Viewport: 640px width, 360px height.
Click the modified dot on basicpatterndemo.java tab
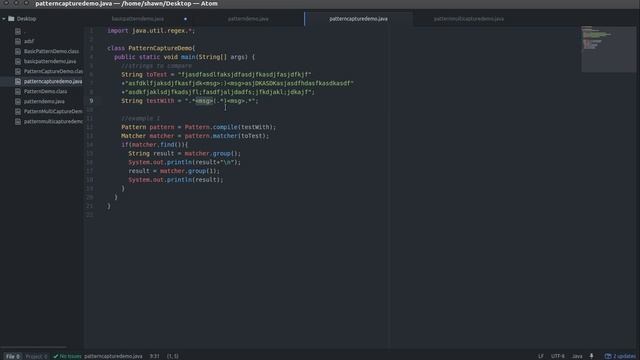pyautogui.click(x=185, y=19)
